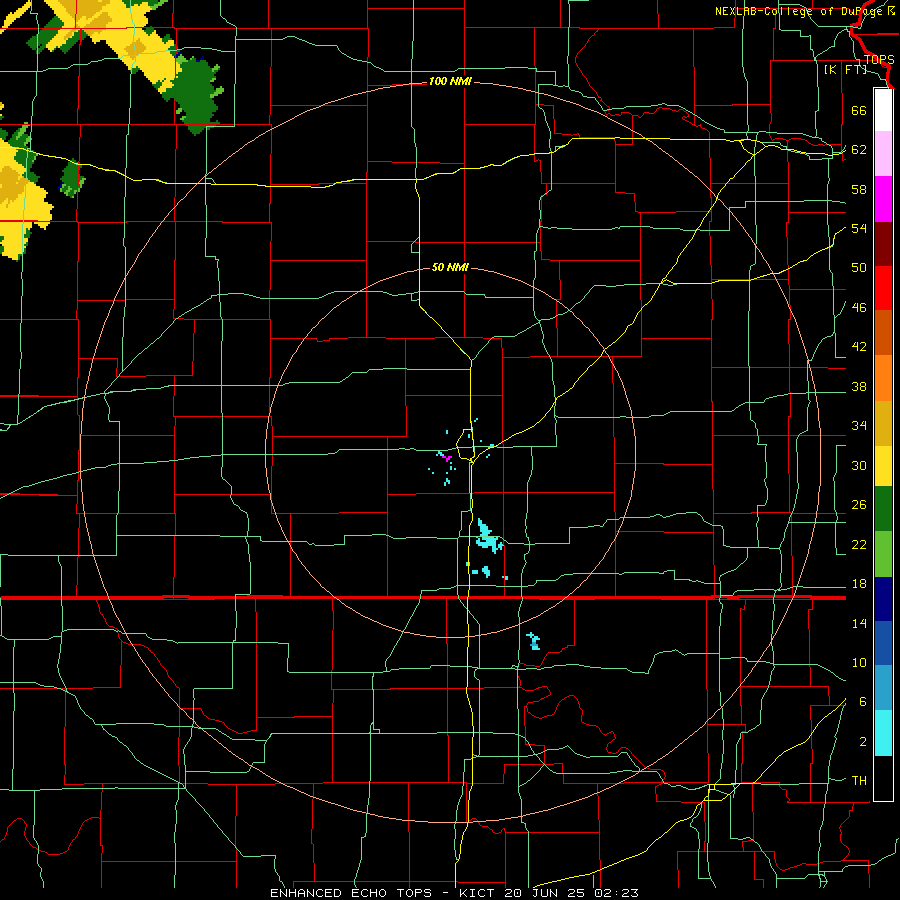Click the 34 legend value
Image resolution: width=900 pixels, height=900 pixels.
point(859,426)
